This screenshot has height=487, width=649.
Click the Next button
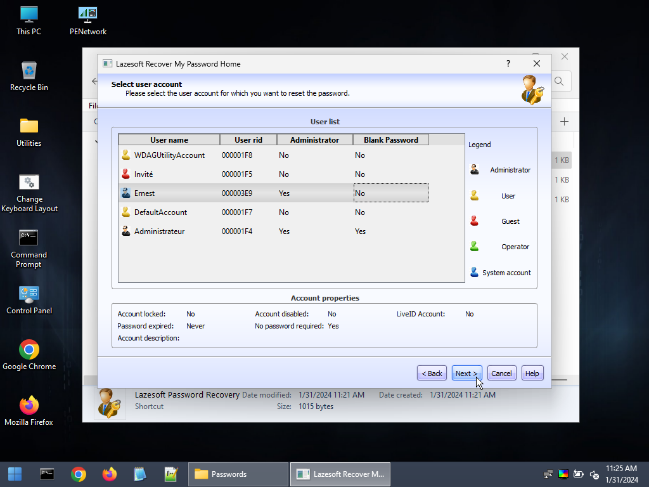(x=467, y=373)
